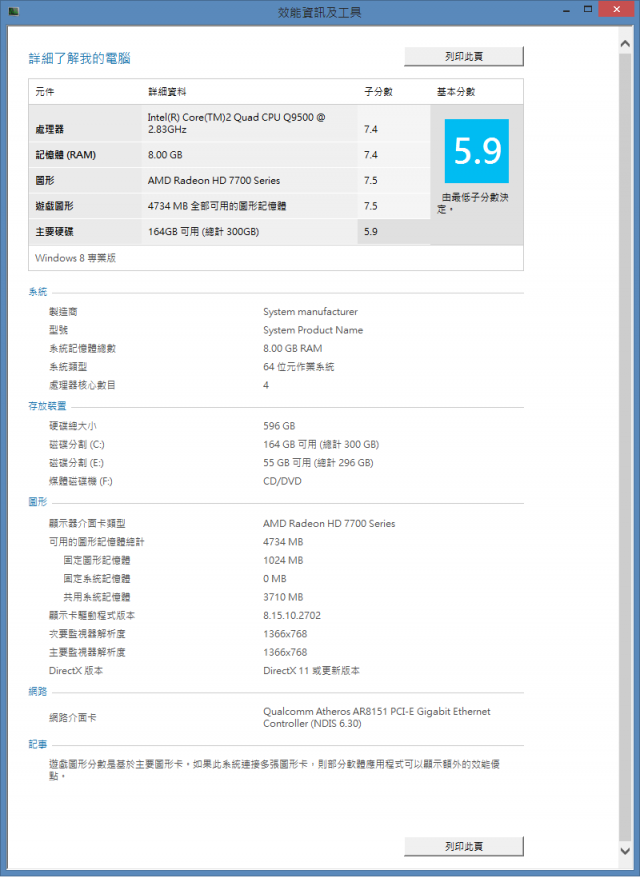Click the 1024 MB dedicated memory value

click(x=283, y=561)
